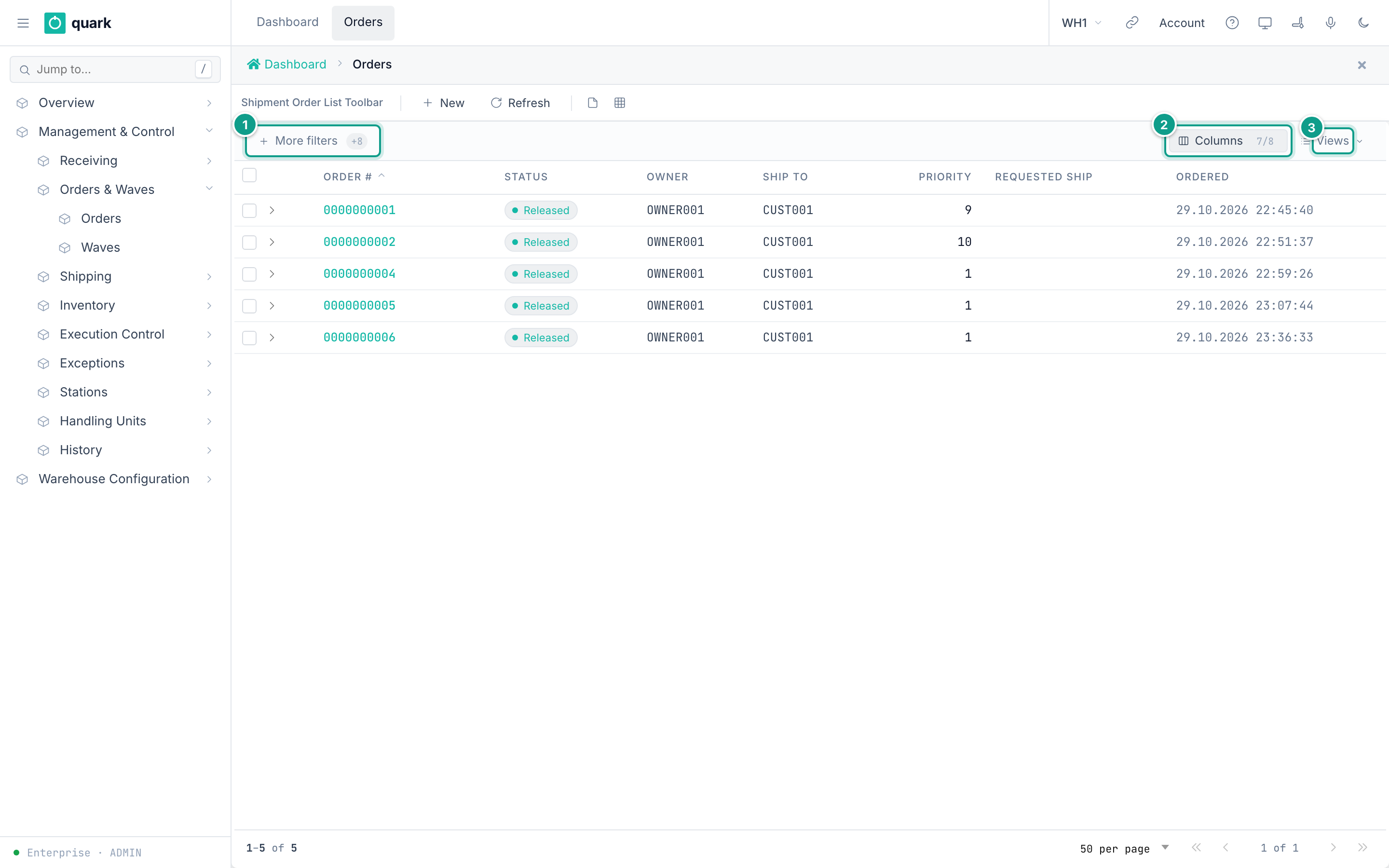This screenshot has width=1389, height=868.
Task: Go to previous page arrow
Action: 1226,848
